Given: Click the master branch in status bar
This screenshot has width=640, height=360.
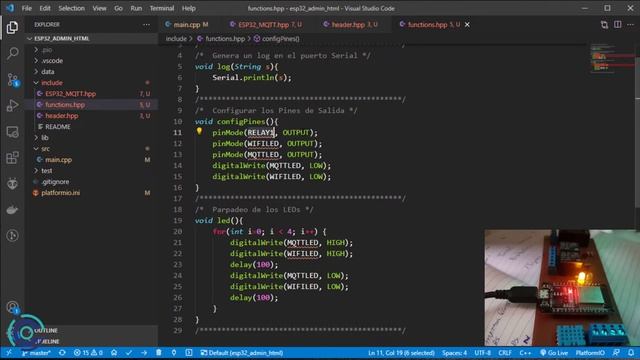Looking at the screenshot, I should point(36,353).
